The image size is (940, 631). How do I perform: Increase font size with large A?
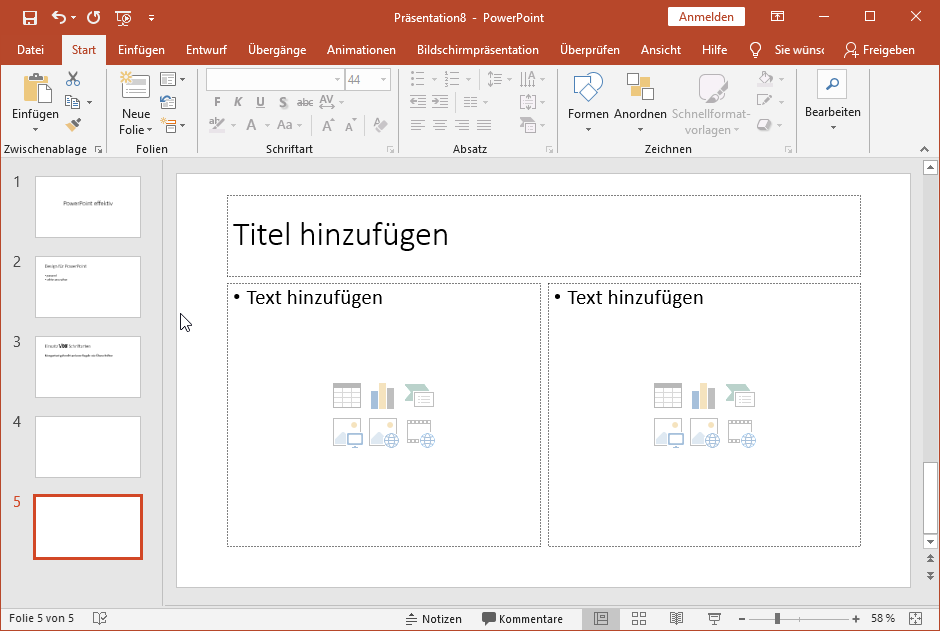[x=327, y=125]
